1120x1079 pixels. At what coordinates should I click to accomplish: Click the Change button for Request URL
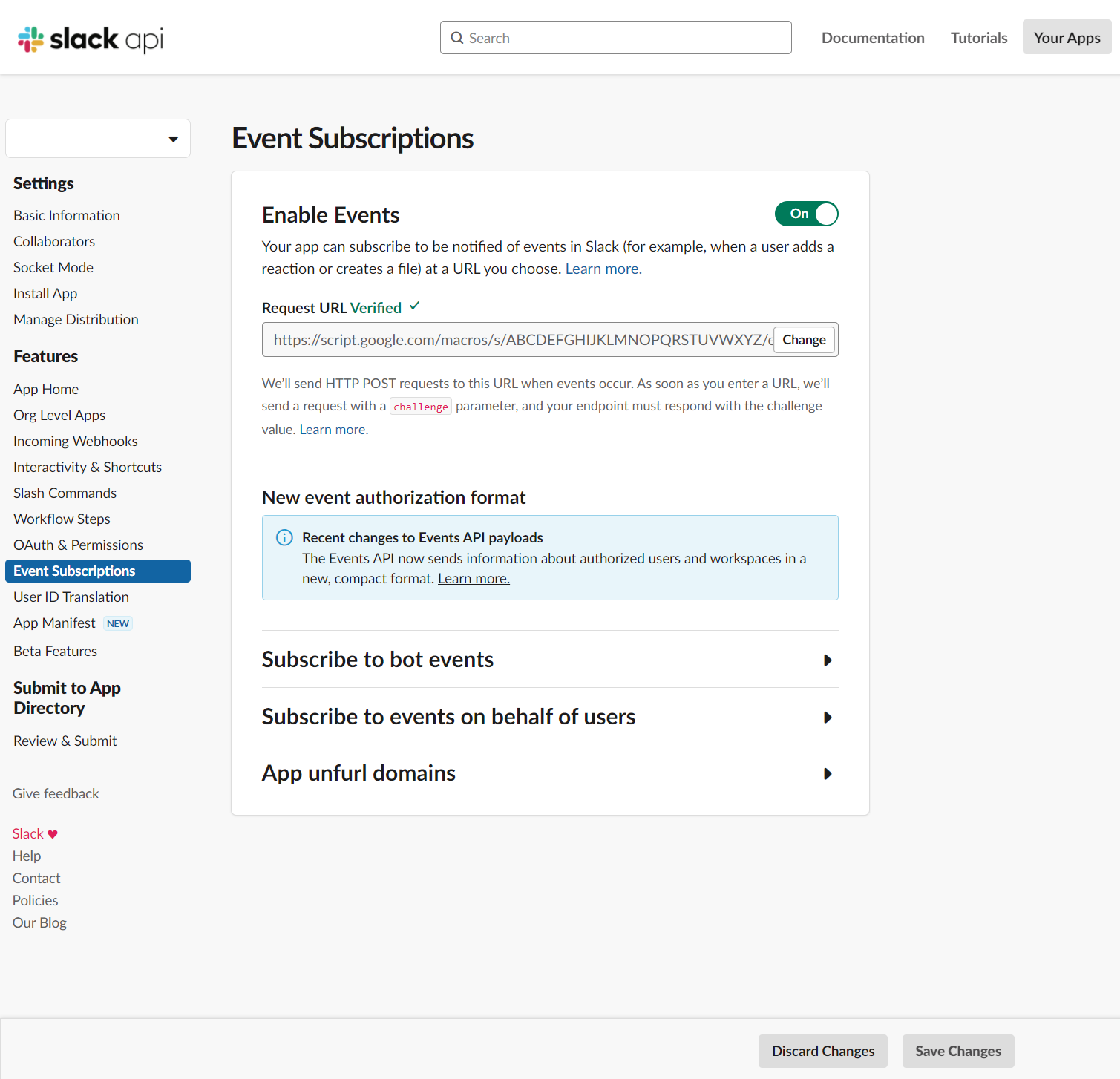tap(804, 340)
